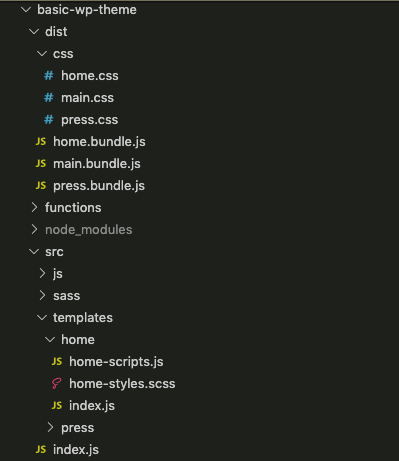399x461 pixels.
Task: Collapse the dist folder chevron
Action: [34, 32]
